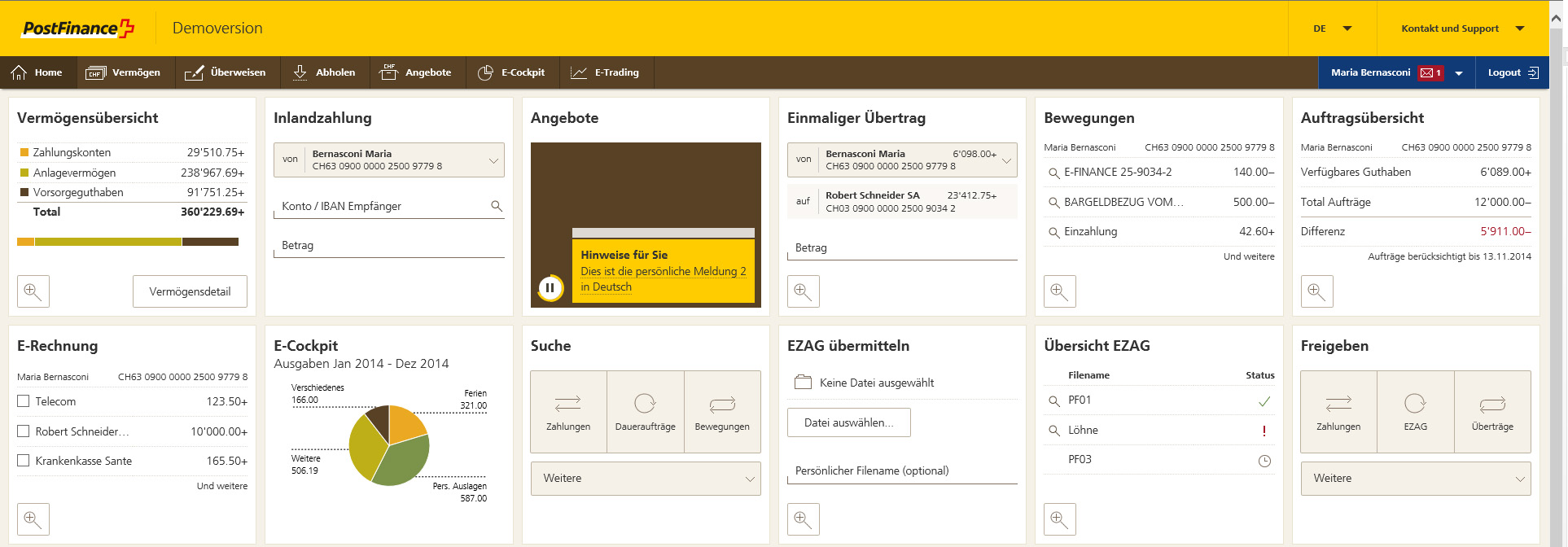Viewport: 1568px width, 547px height.
Task: Open the mail notification icon beside Maria Bernasconi
Action: click(x=1430, y=72)
